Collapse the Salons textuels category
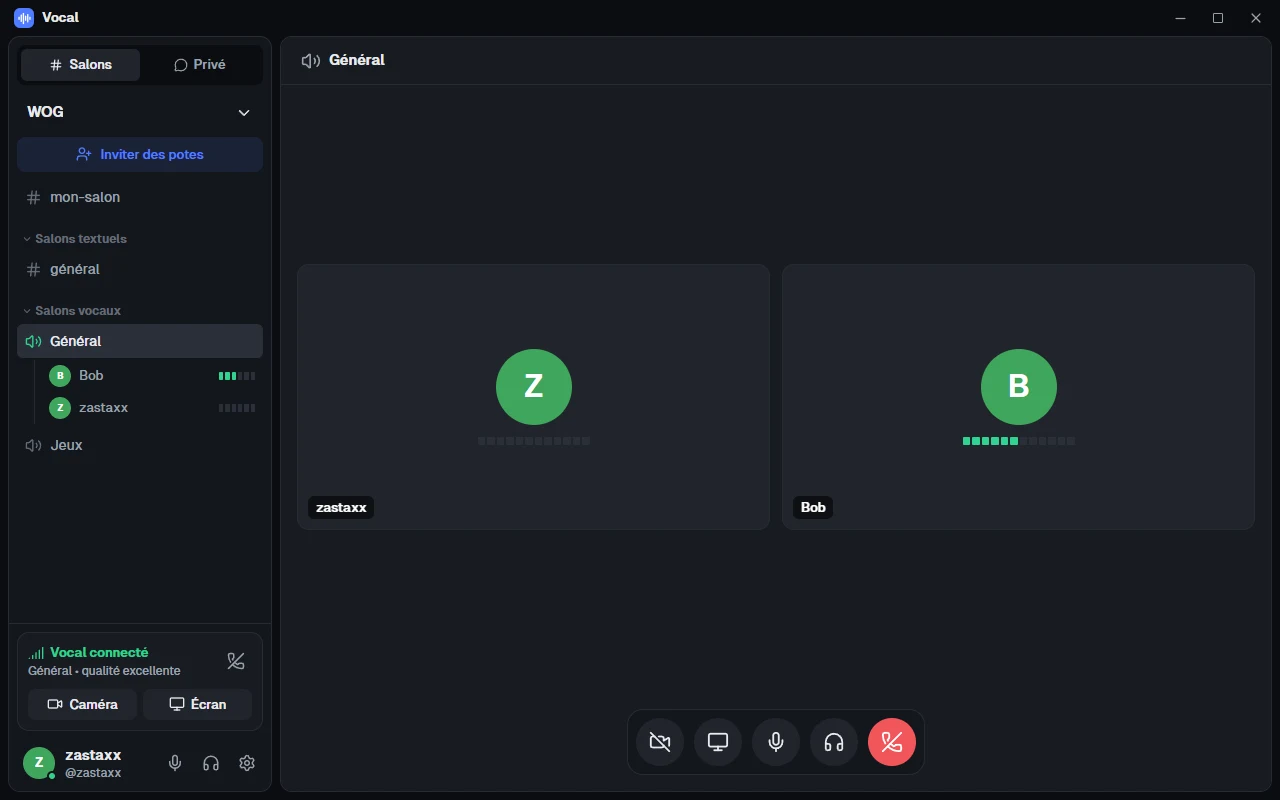Screen dimensions: 1280x800 click(75, 239)
